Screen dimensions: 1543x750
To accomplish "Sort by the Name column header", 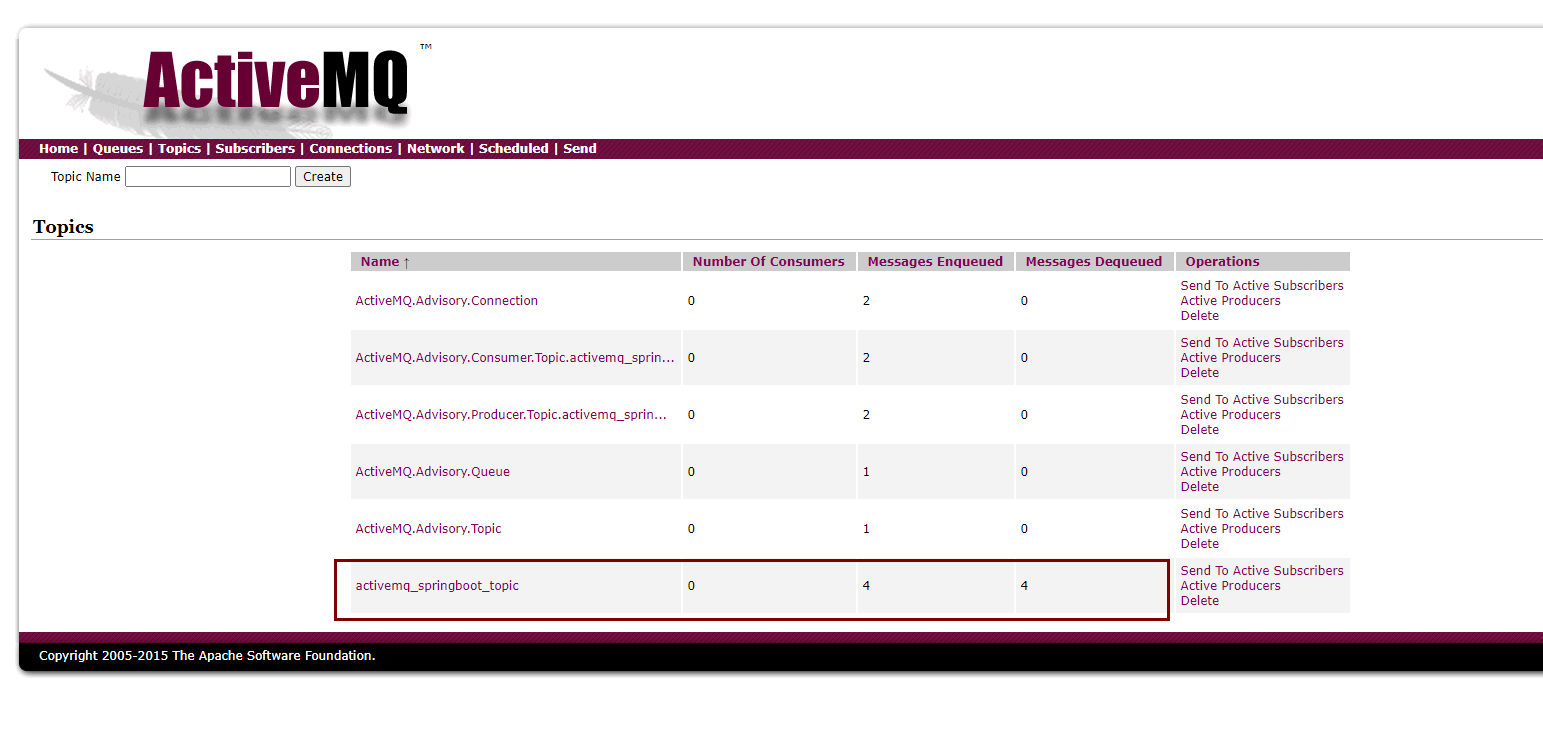I will [386, 262].
